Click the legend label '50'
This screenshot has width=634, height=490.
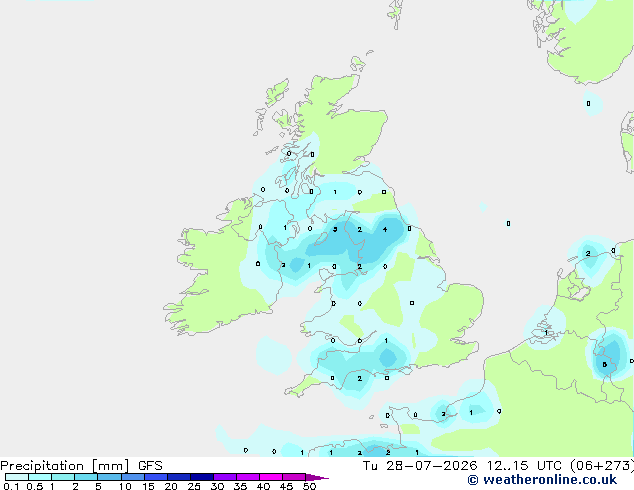coord(310,486)
